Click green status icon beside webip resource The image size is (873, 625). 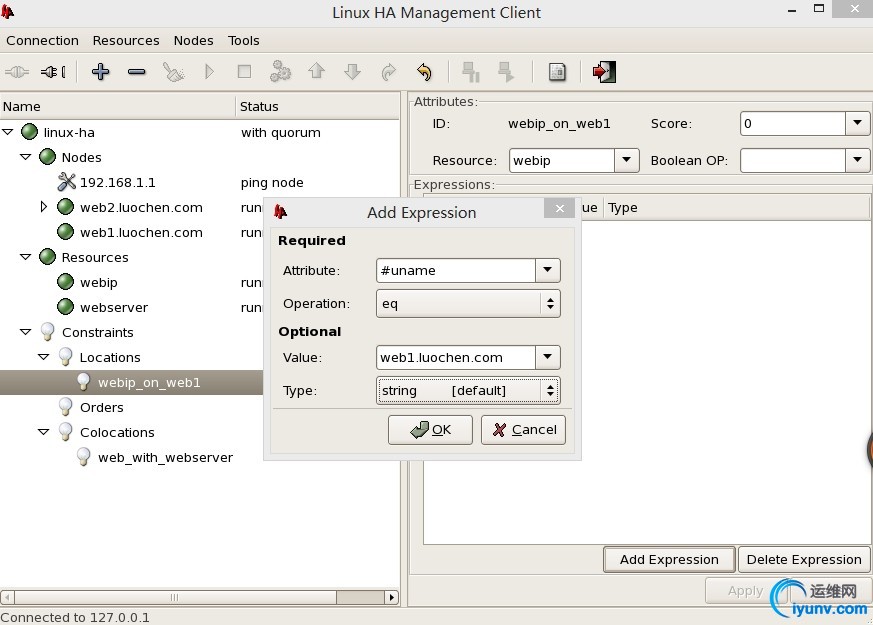pyautogui.click(x=66, y=282)
